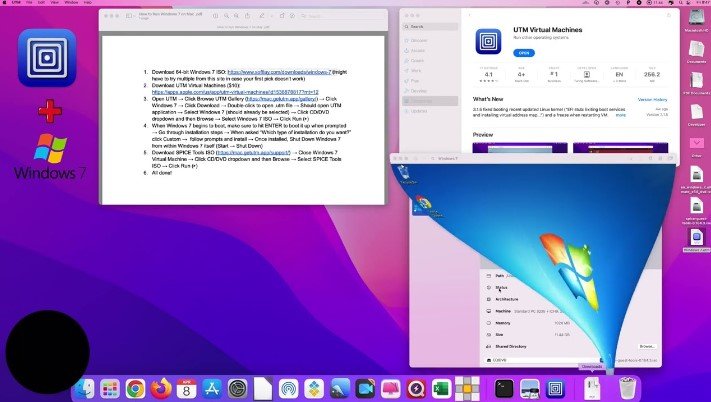Open the AirDrop-style circular icon in Dock
The height and width of the screenshot is (402, 711).
(288, 389)
